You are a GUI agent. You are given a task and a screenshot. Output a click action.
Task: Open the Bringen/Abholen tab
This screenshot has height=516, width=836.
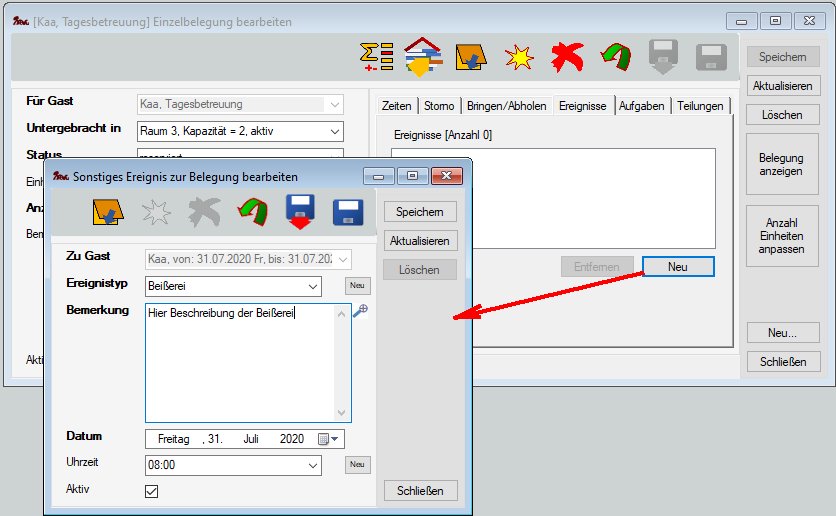(506, 106)
